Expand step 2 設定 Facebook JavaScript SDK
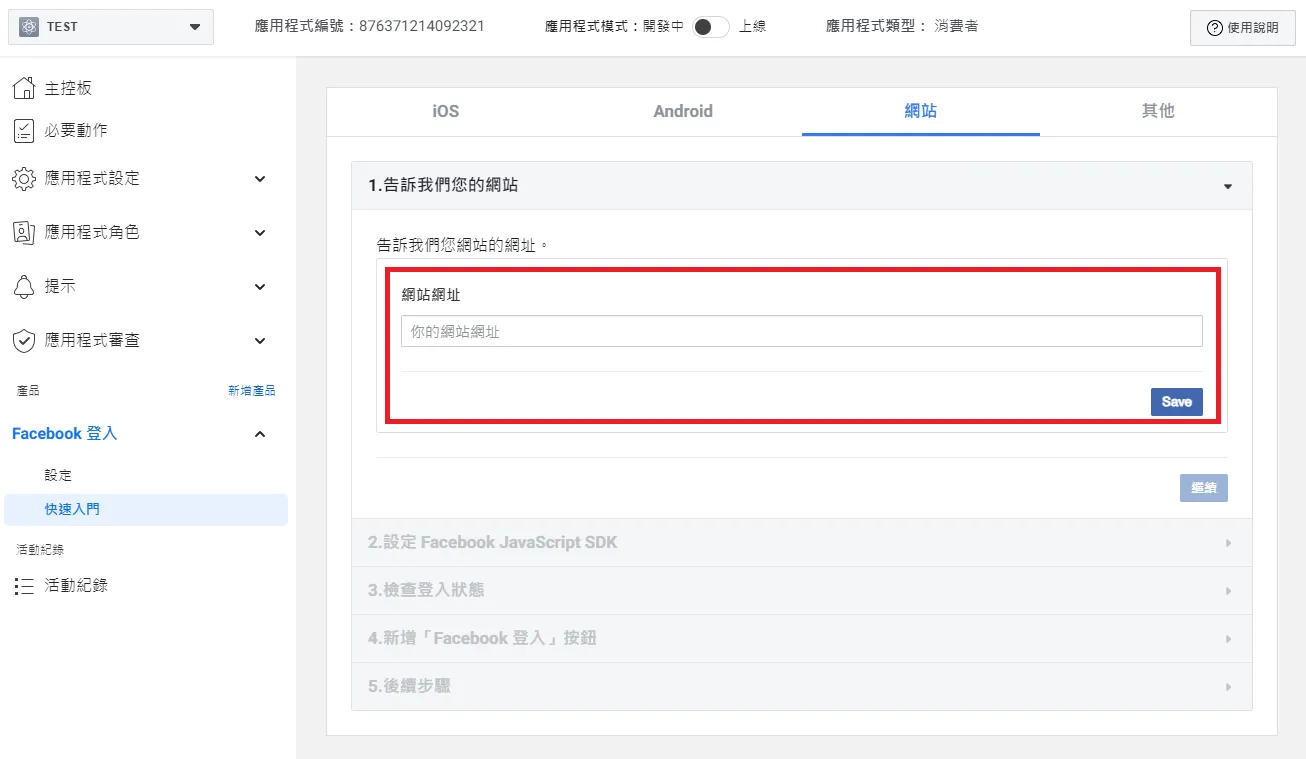The height and width of the screenshot is (759, 1306). (x=801, y=543)
